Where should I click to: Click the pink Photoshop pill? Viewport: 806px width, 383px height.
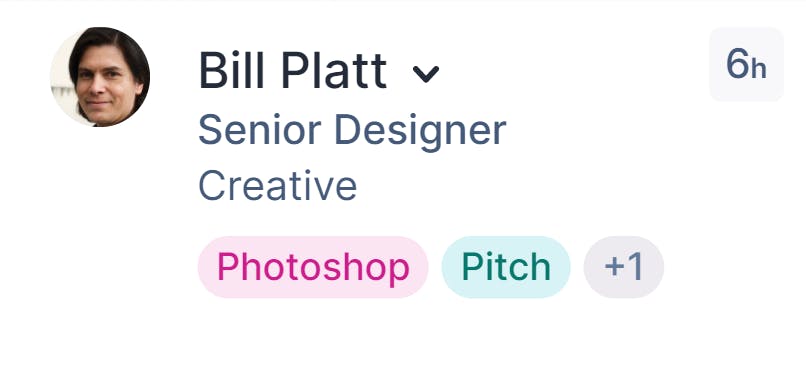[x=313, y=267]
